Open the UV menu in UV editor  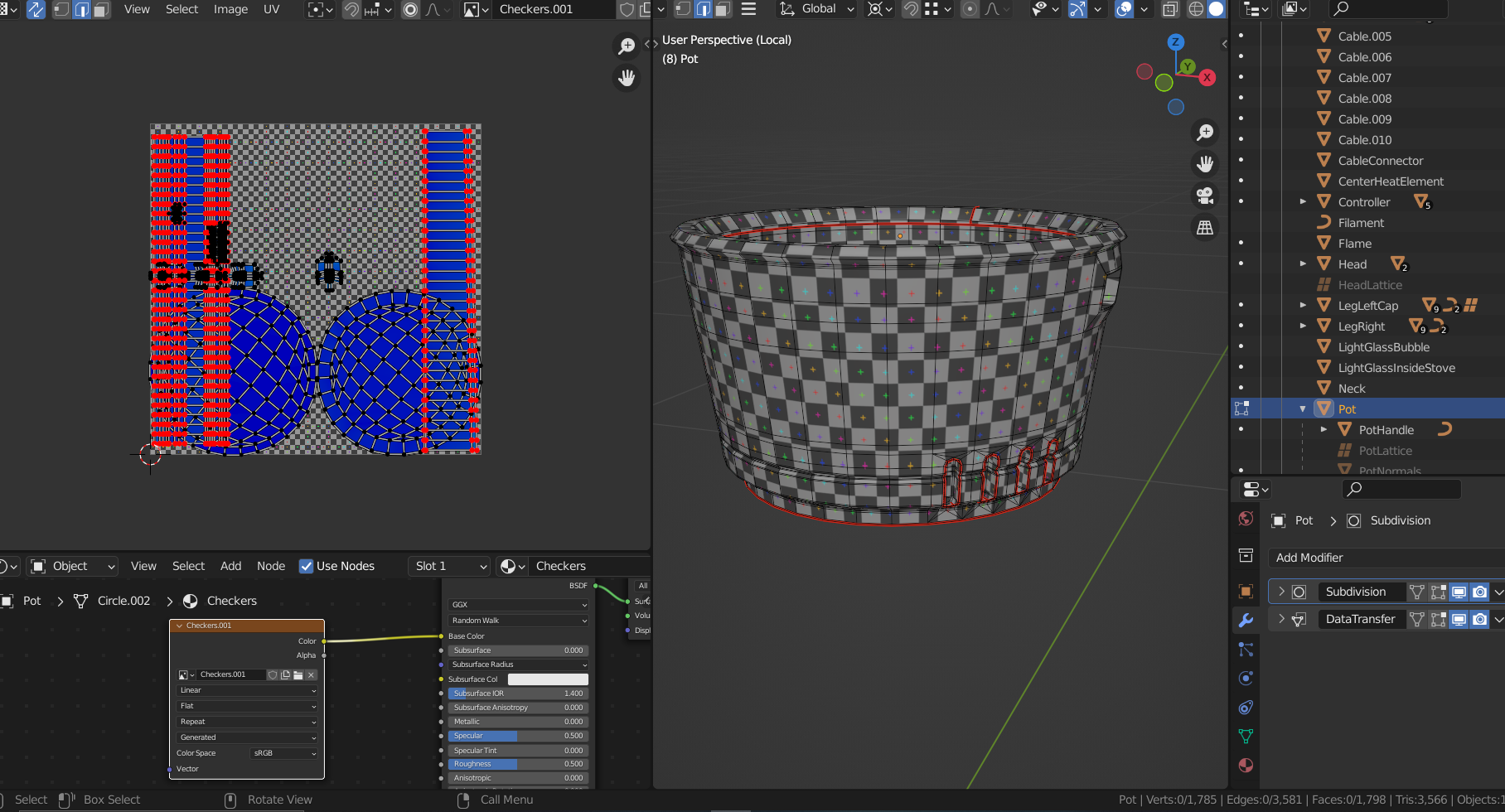(271, 9)
